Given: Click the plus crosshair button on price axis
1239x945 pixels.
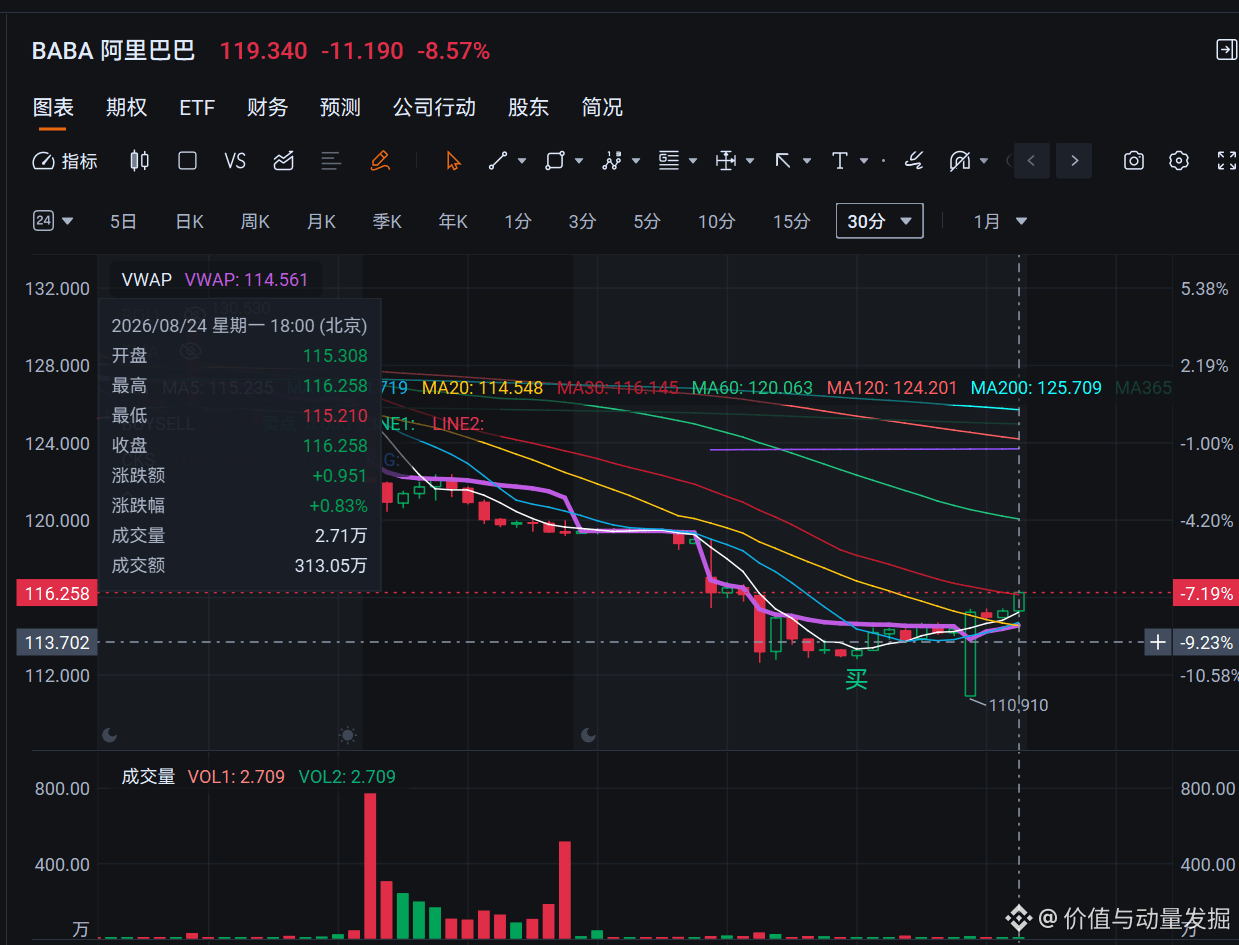Looking at the screenshot, I should point(1158,642).
